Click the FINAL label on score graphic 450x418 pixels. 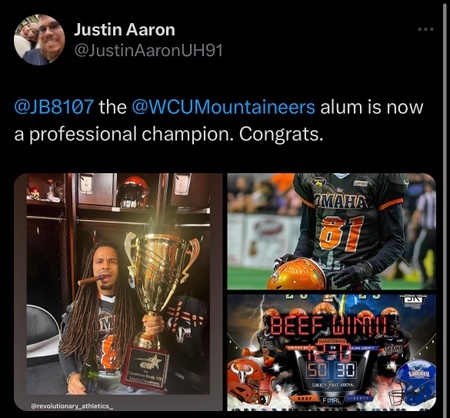(332, 401)
